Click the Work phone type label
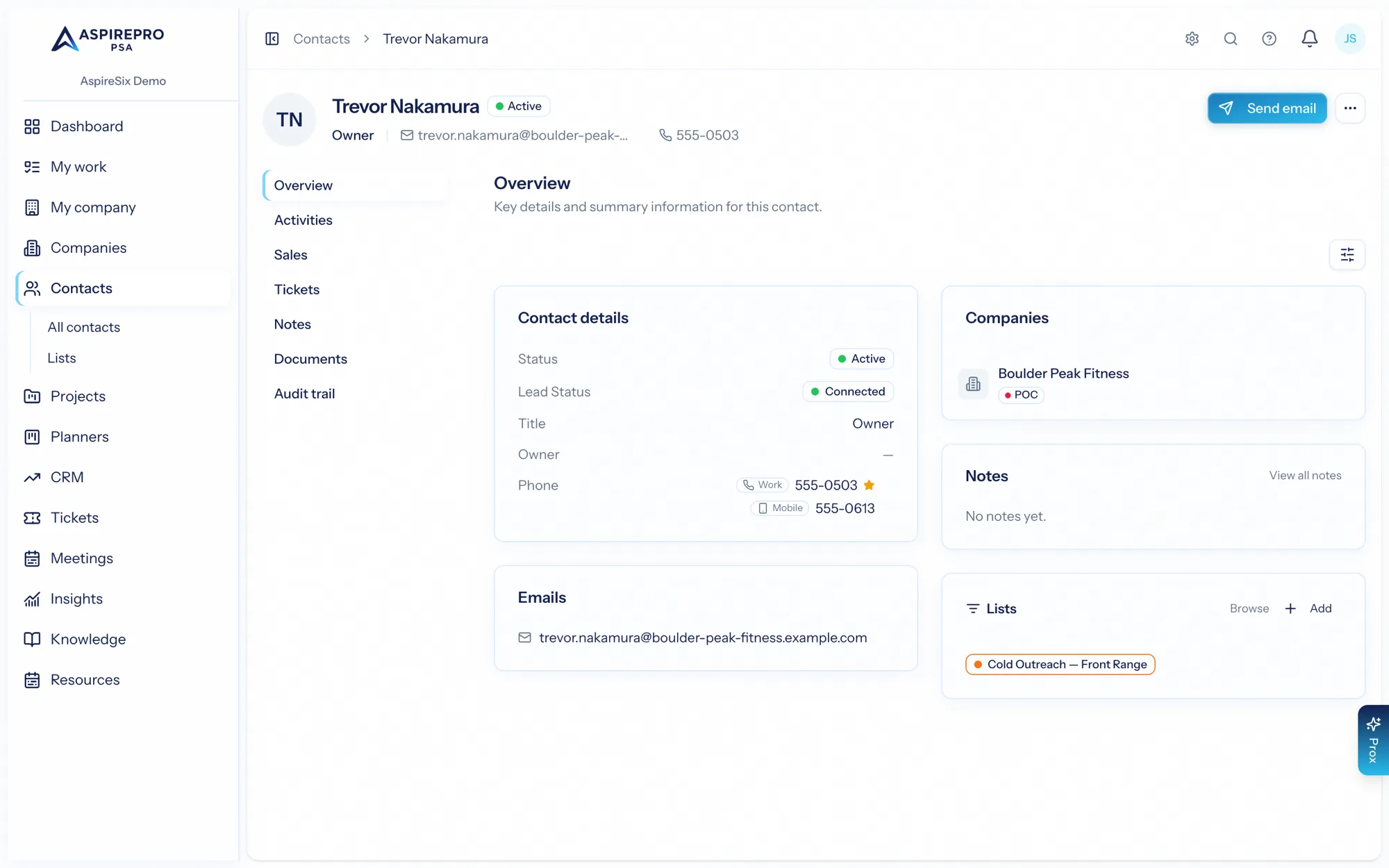This screenshot has height=868, width=1389. pyautogui.click(x=763, y=485)
